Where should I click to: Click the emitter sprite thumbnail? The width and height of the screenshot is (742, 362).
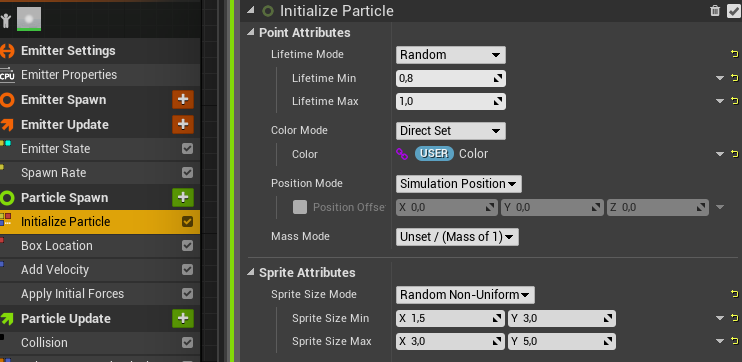[x=29, y=19]
